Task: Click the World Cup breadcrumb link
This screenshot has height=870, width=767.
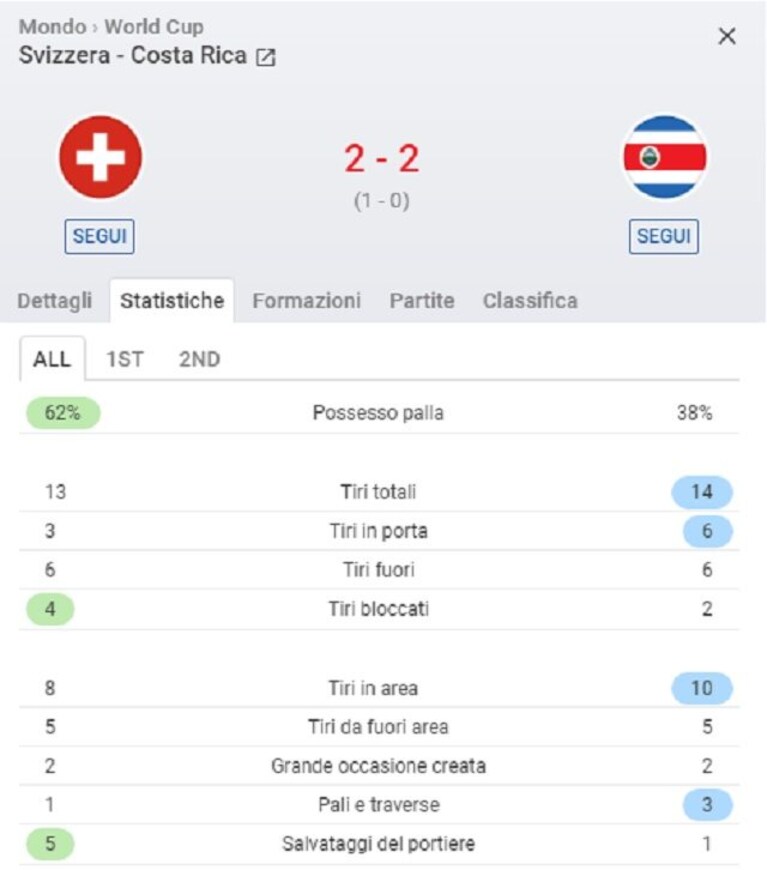Action: (154, 27)
